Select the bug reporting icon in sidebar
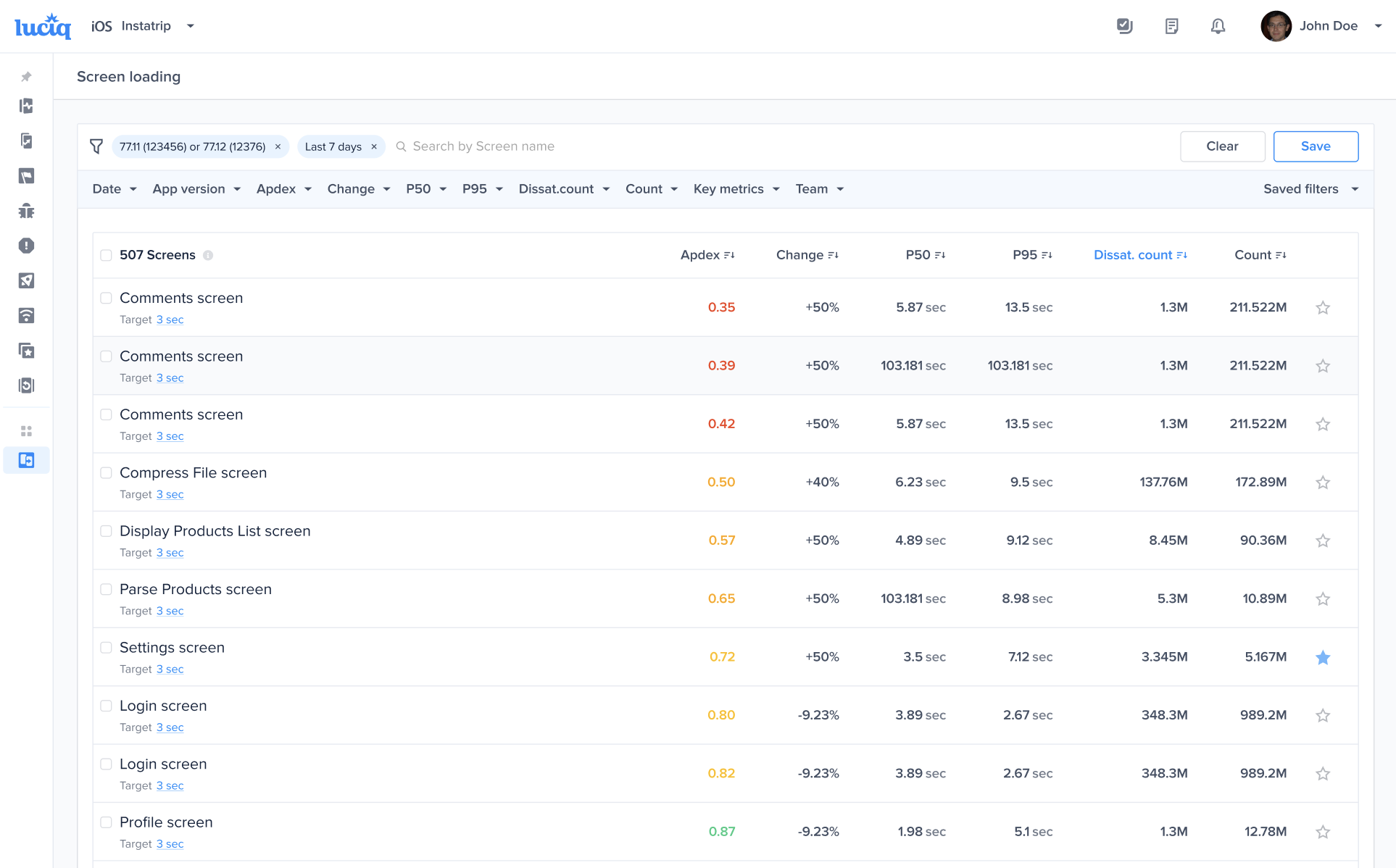Viewport: 1396px width, 868px height. [x=26, y=211]
